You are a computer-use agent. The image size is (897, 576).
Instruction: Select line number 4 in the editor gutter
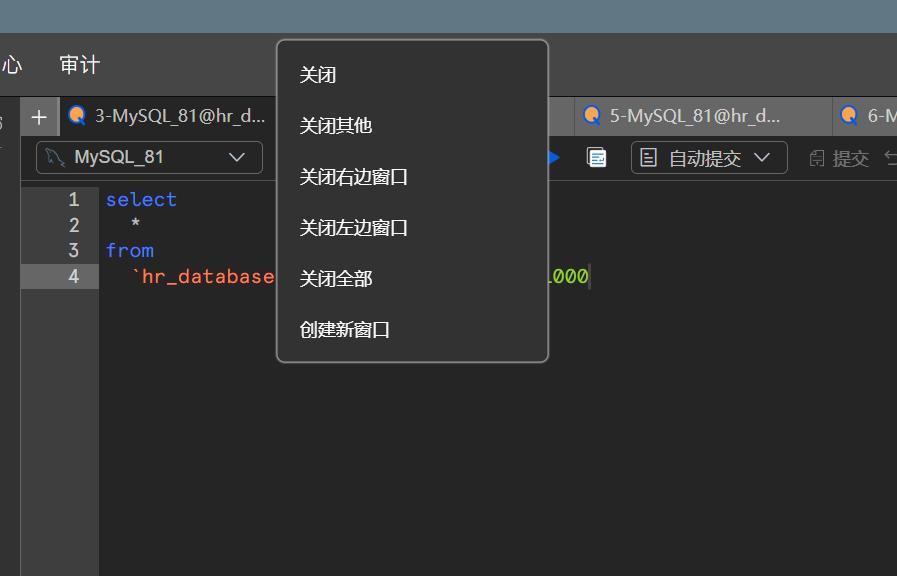[74, 276]
